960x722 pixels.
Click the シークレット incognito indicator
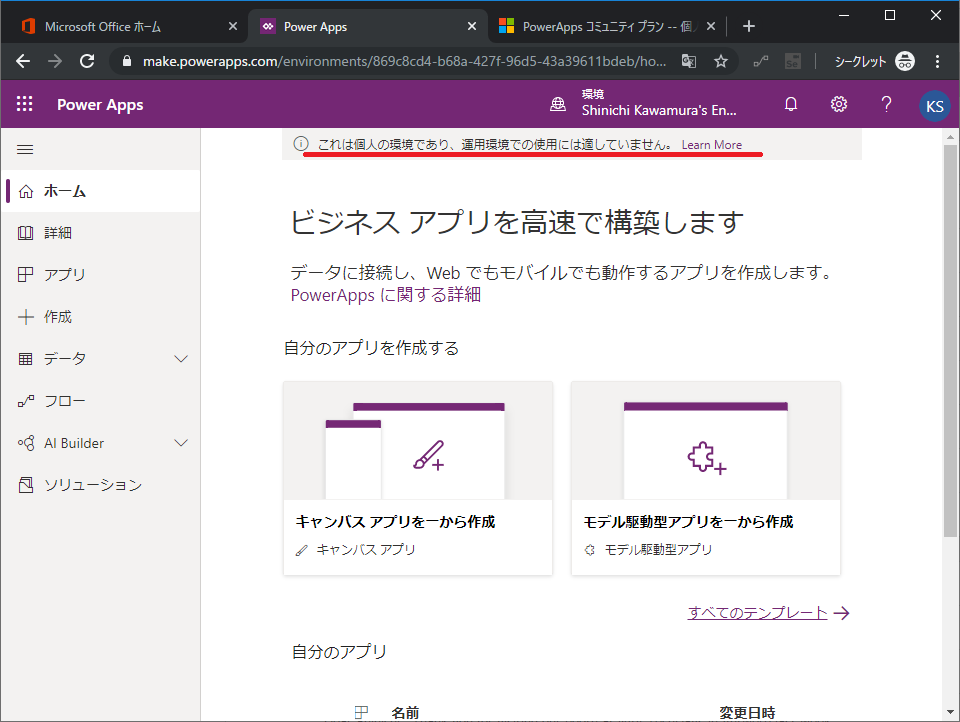(874, 61)
